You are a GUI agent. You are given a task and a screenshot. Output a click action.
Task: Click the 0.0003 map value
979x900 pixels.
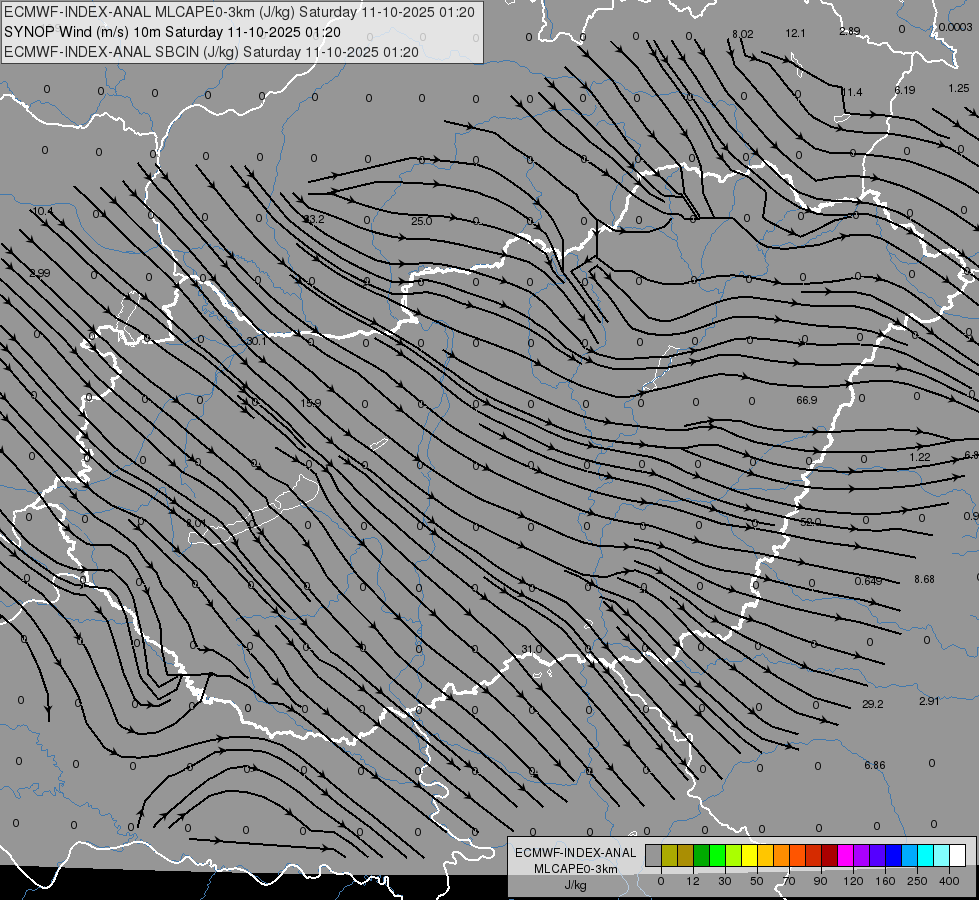click(x=955, y=27)
